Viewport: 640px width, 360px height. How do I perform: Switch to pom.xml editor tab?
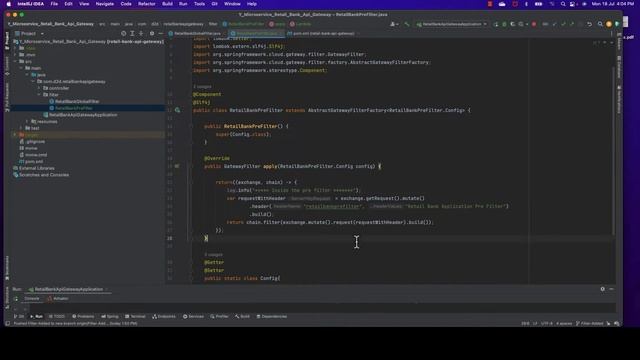[322, 33]
